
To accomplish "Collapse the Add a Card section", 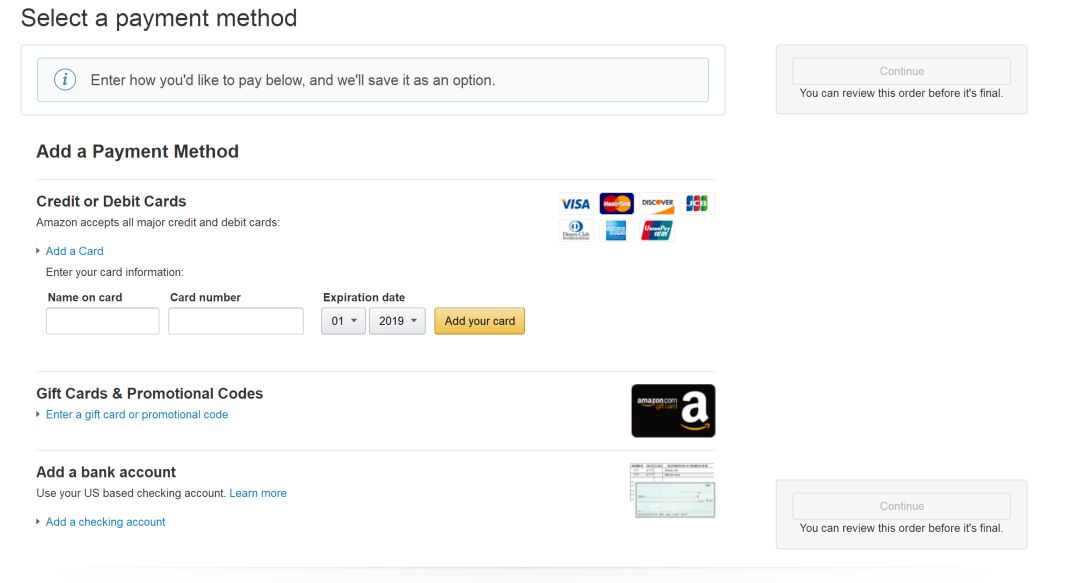I will (74, 251).
